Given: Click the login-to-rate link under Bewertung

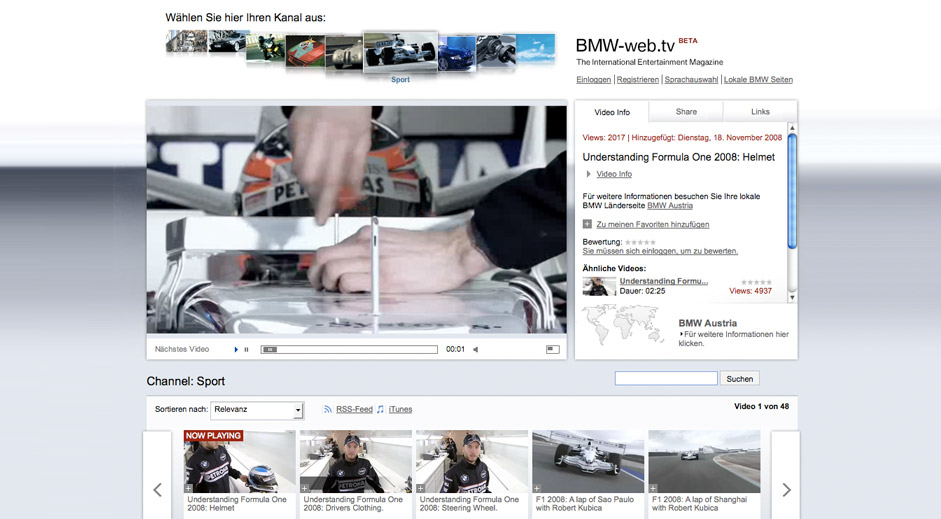Looking at the screenshot, I should (660, 251).
